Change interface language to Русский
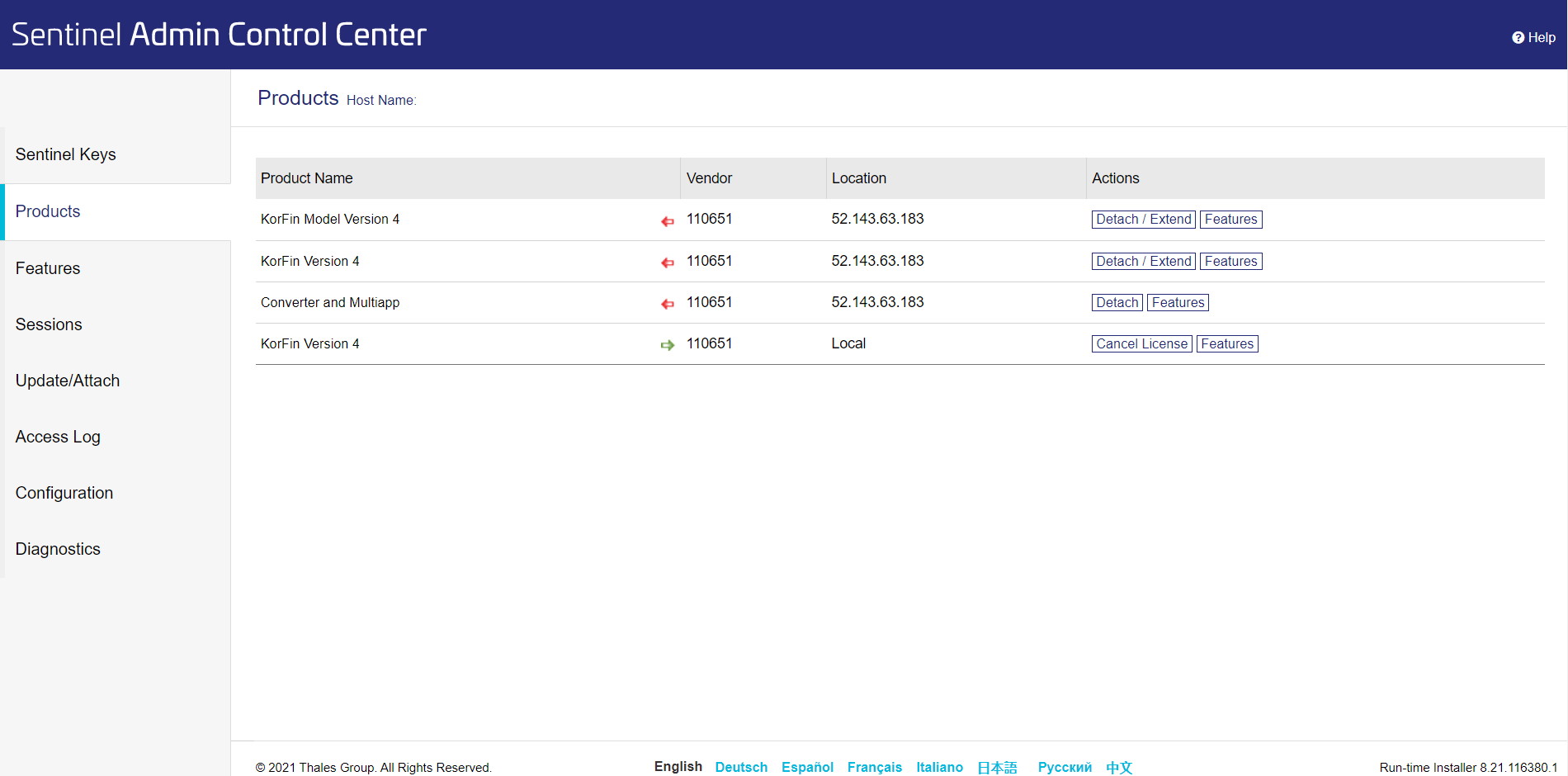 pos(1065,767)
